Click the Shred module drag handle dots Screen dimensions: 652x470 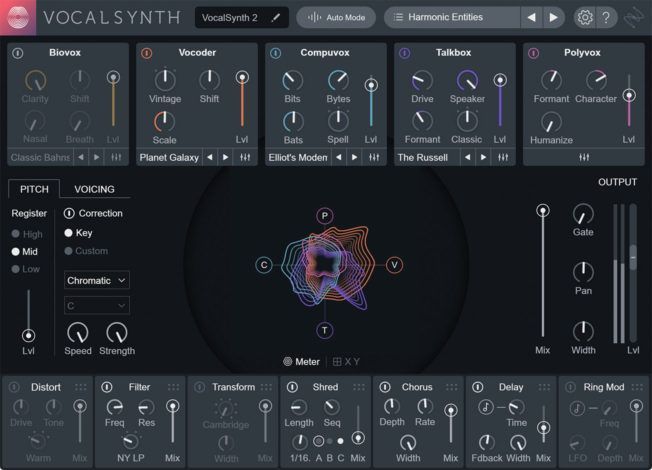click(359, 387)
